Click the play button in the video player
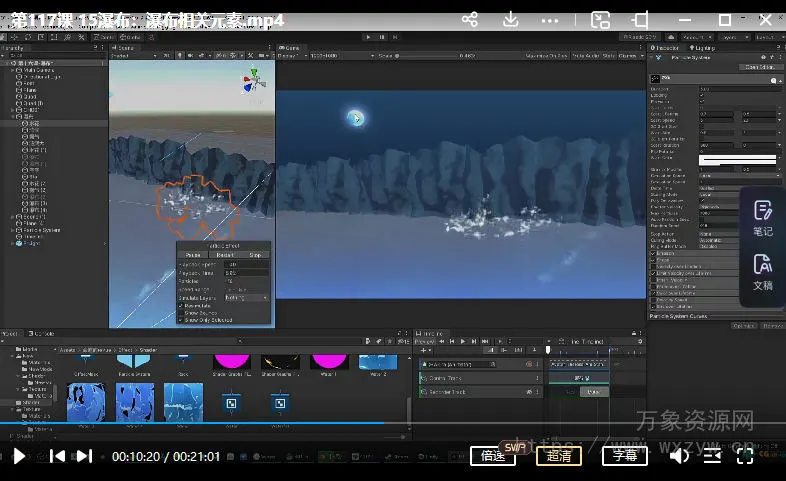The width and height of the screenshot is (786, 481). 19,456
